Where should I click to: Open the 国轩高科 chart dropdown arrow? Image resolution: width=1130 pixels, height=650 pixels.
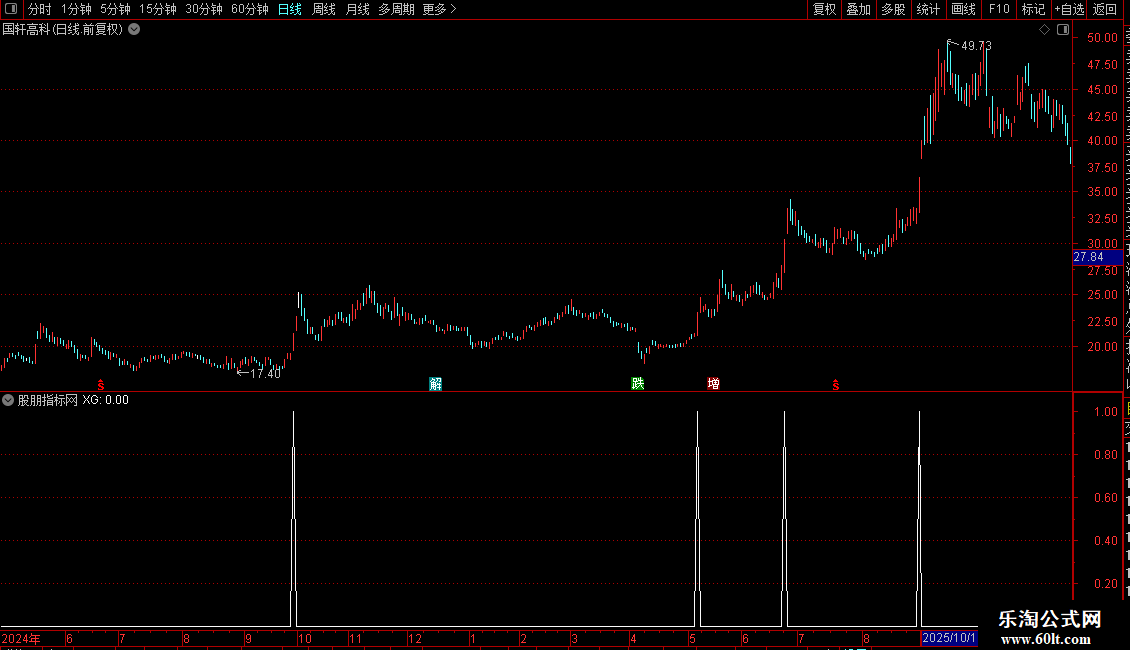(x=134, y=30)
